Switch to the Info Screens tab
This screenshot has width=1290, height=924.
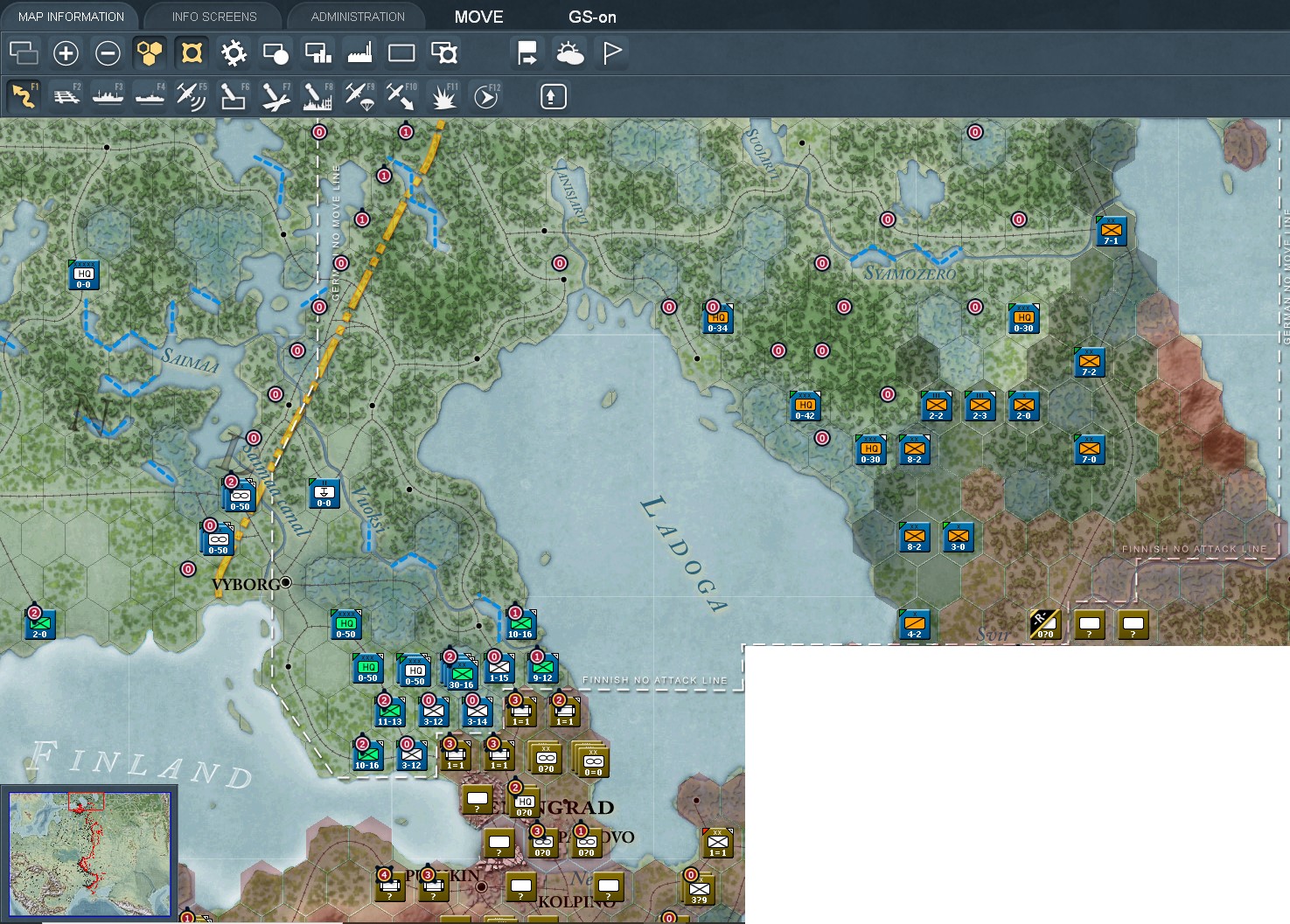coord(214,17)
